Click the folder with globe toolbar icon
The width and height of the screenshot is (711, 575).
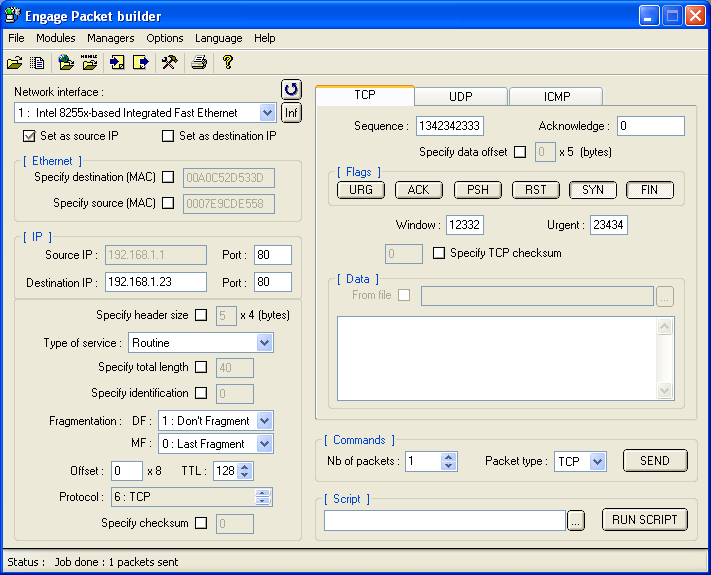pos(66,62)
